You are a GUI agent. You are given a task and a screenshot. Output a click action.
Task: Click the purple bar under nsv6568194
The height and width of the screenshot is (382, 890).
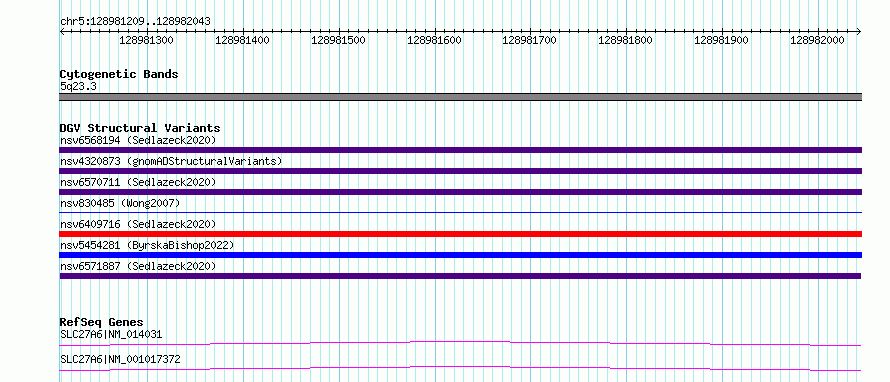coord(461,150)
